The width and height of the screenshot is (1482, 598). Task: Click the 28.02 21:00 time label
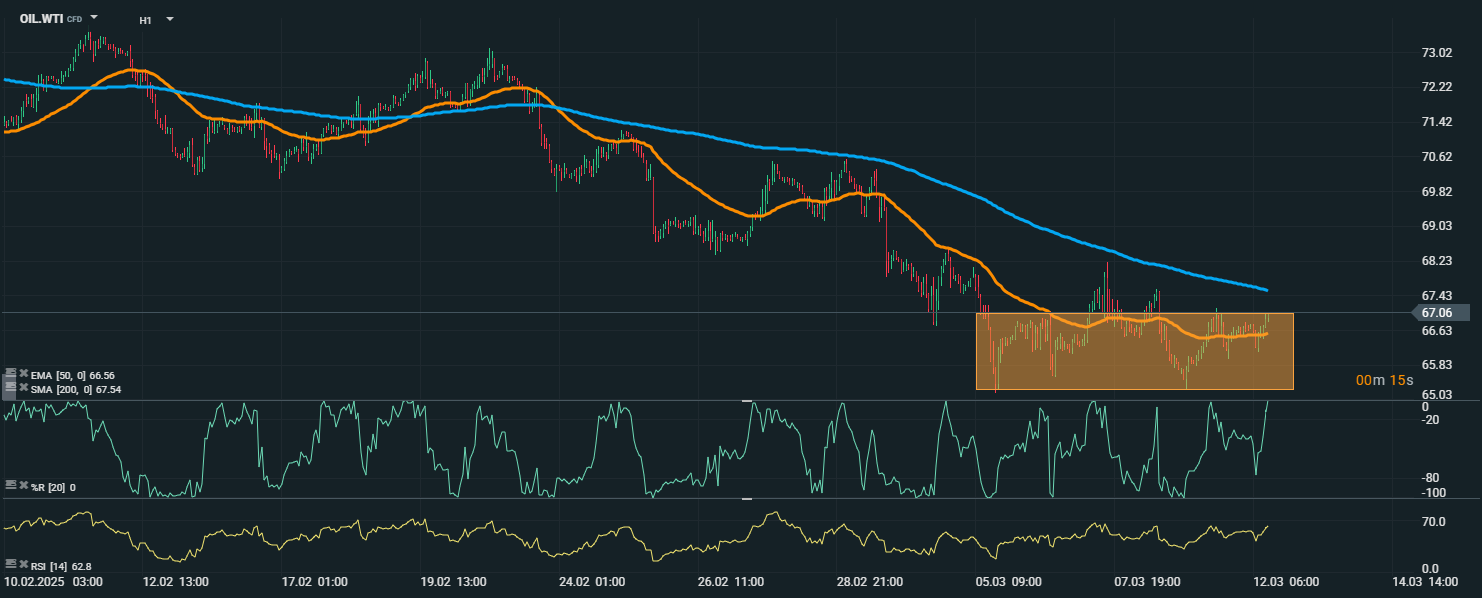coord(870,581)
